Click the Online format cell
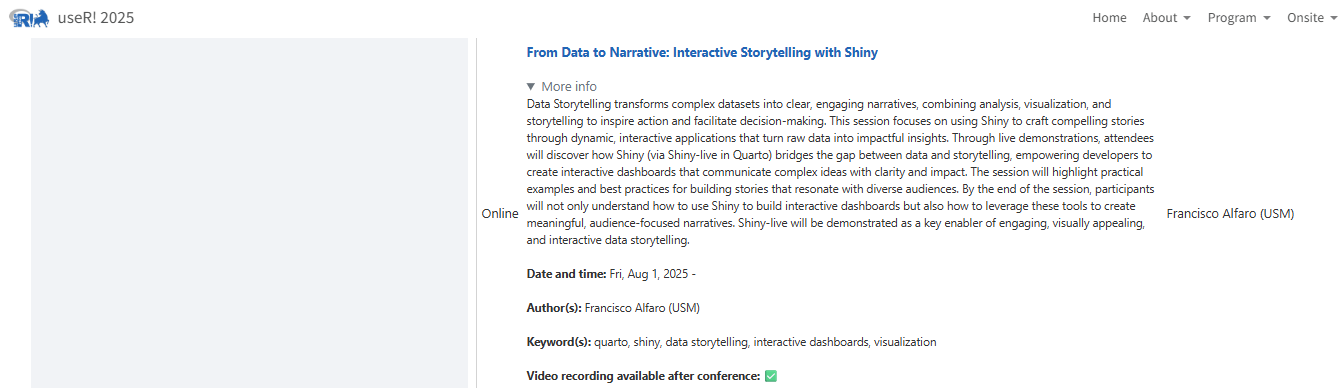This screenshot has height=388, width=1342. [x=500, y=213]
